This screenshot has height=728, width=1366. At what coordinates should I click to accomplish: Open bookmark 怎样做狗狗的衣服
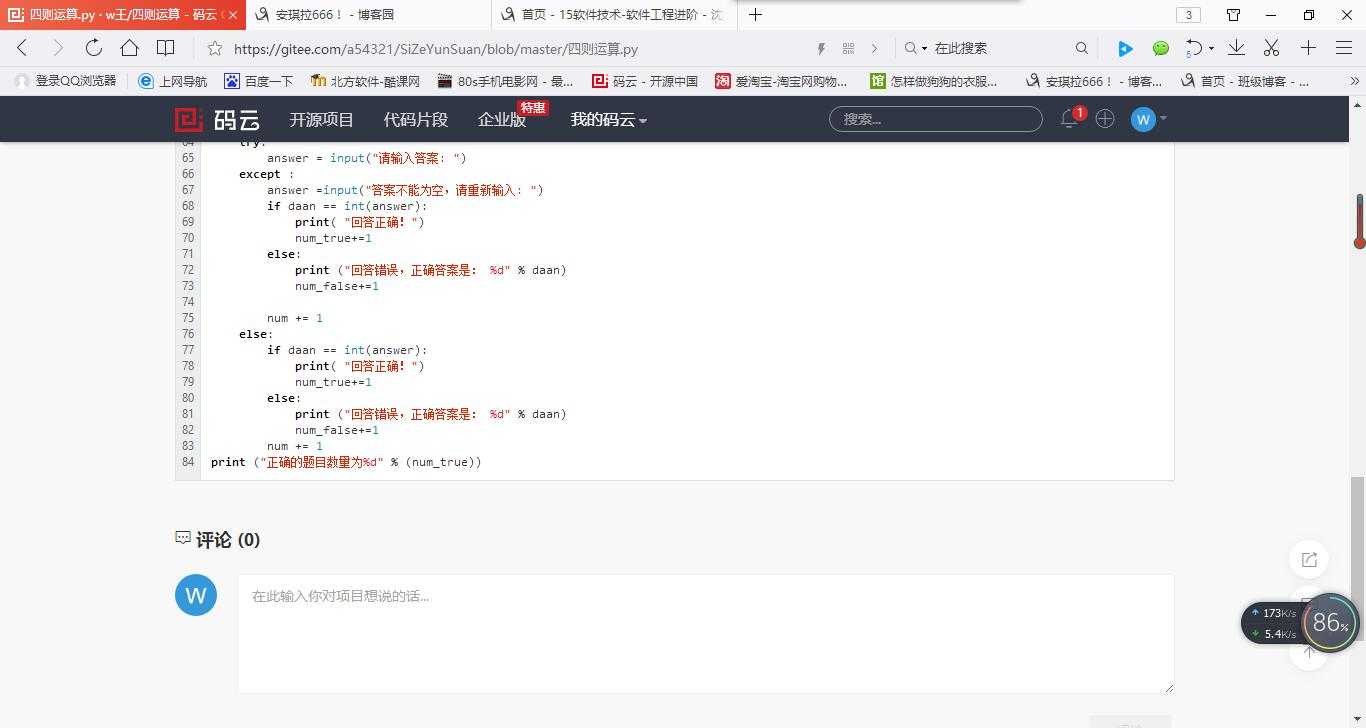(x=934, y=81)
